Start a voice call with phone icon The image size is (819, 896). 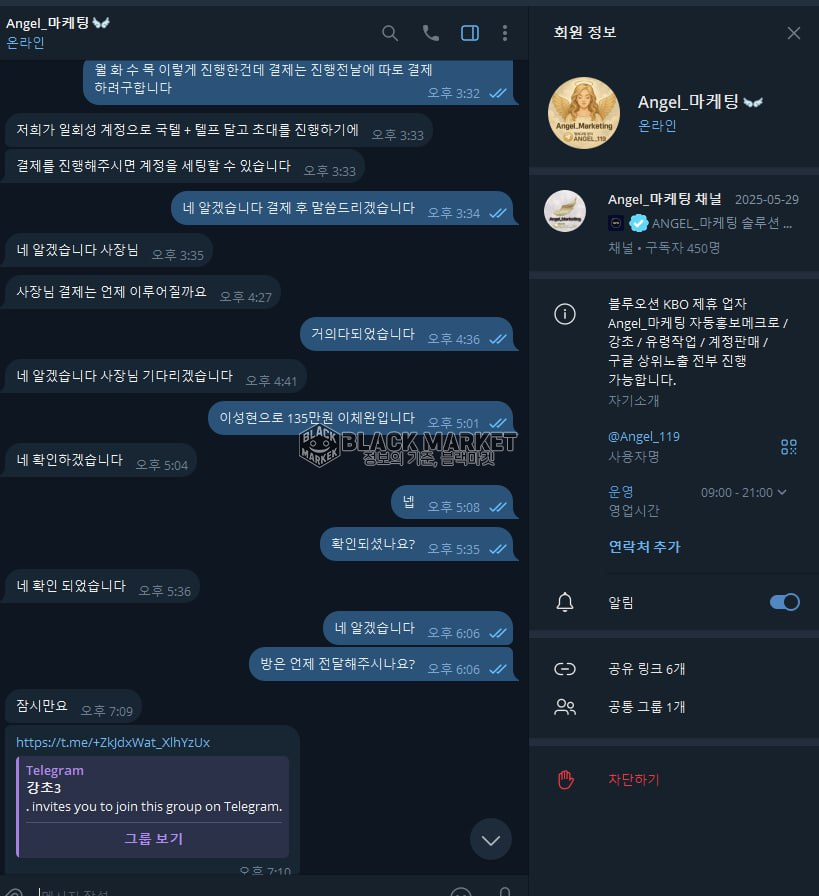click(430, 33)
